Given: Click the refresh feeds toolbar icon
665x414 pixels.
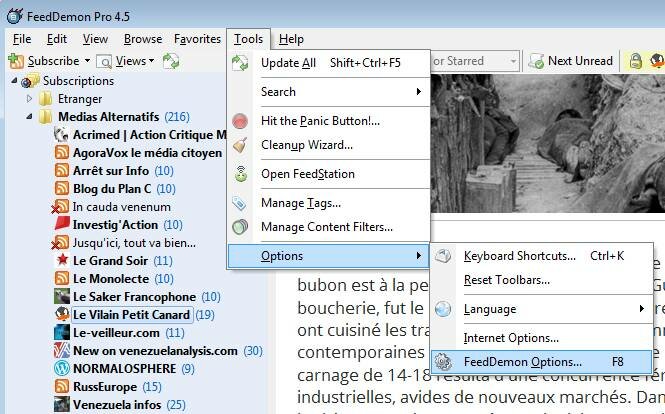Looking at the screenshot, I should 171,61.
